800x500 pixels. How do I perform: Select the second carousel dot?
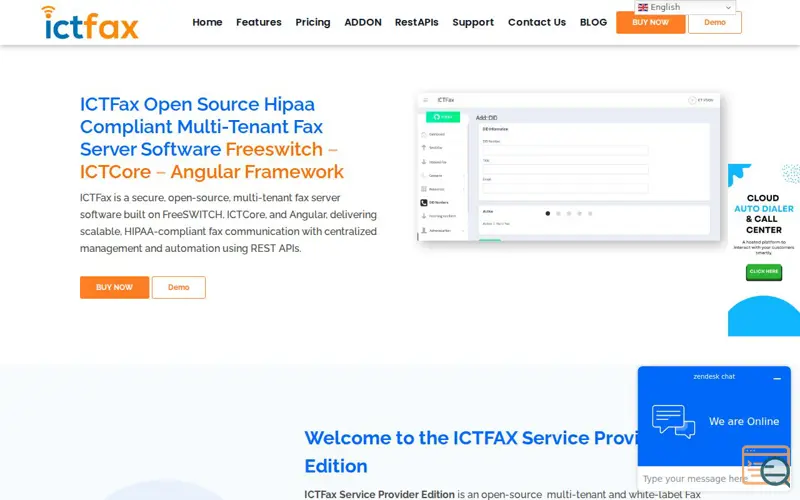coord(558,214)
